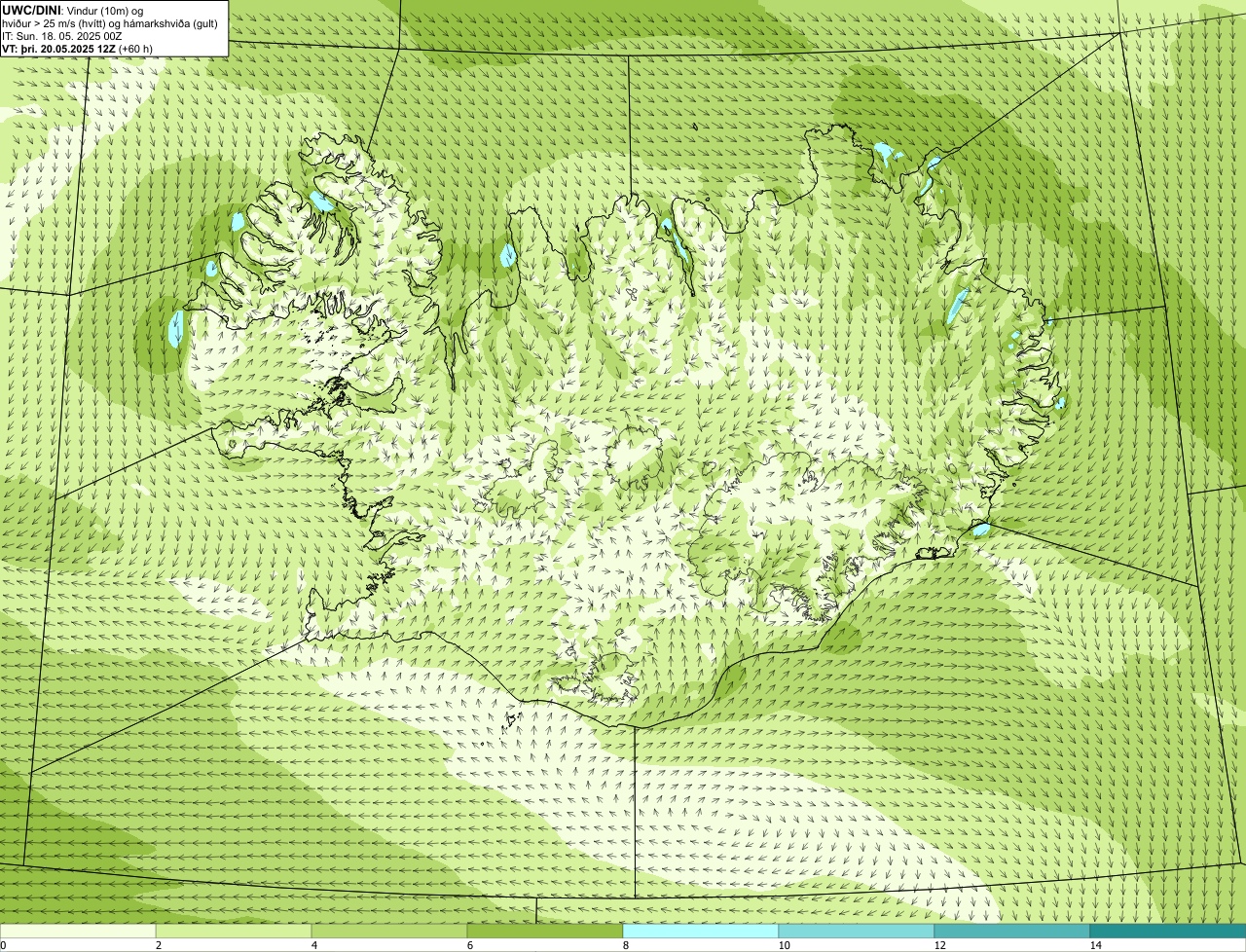Click the '8' scale label
Viewport: 1246px width, 952px height.
click(625, 945)
